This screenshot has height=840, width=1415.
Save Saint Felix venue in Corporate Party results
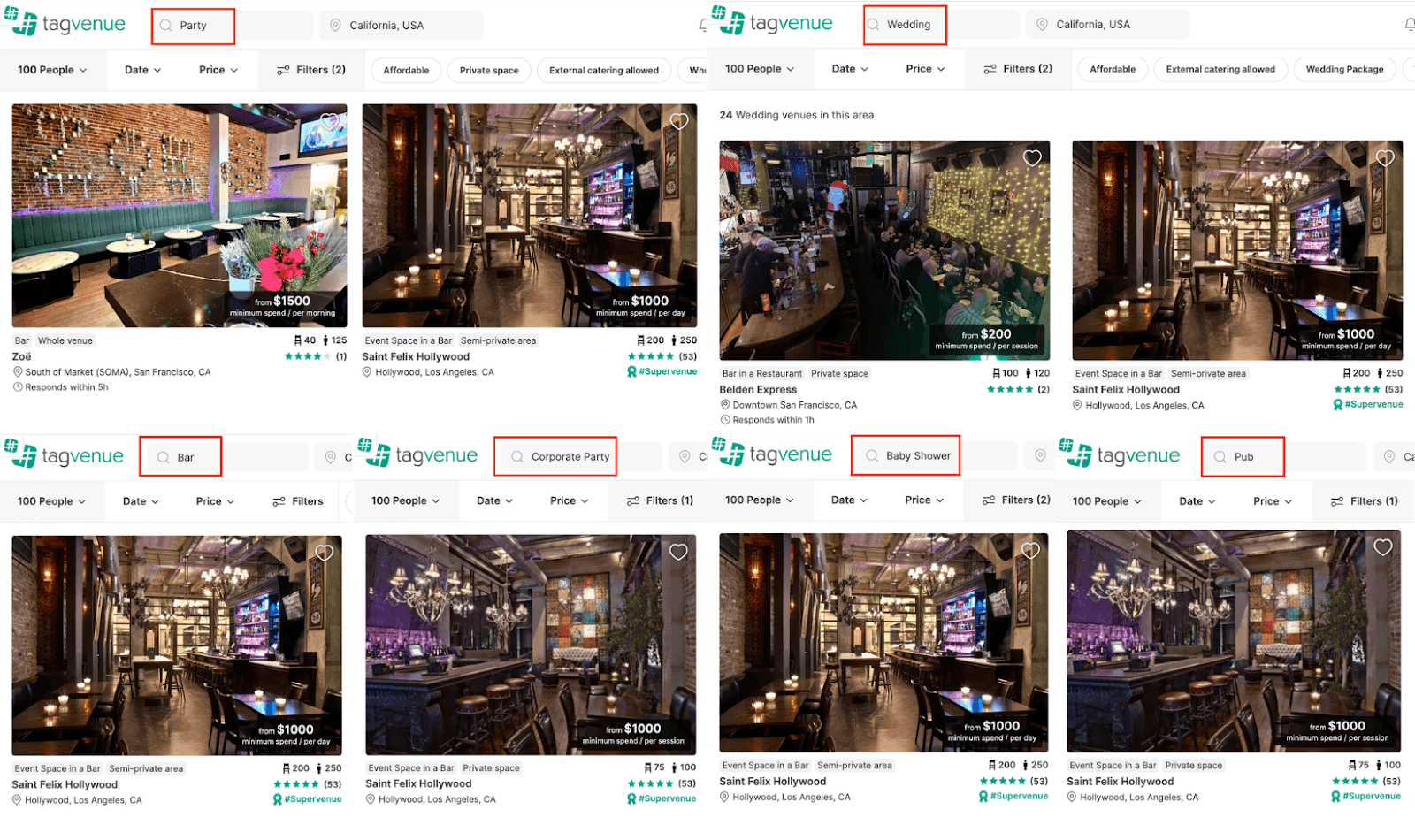point(678,552)
